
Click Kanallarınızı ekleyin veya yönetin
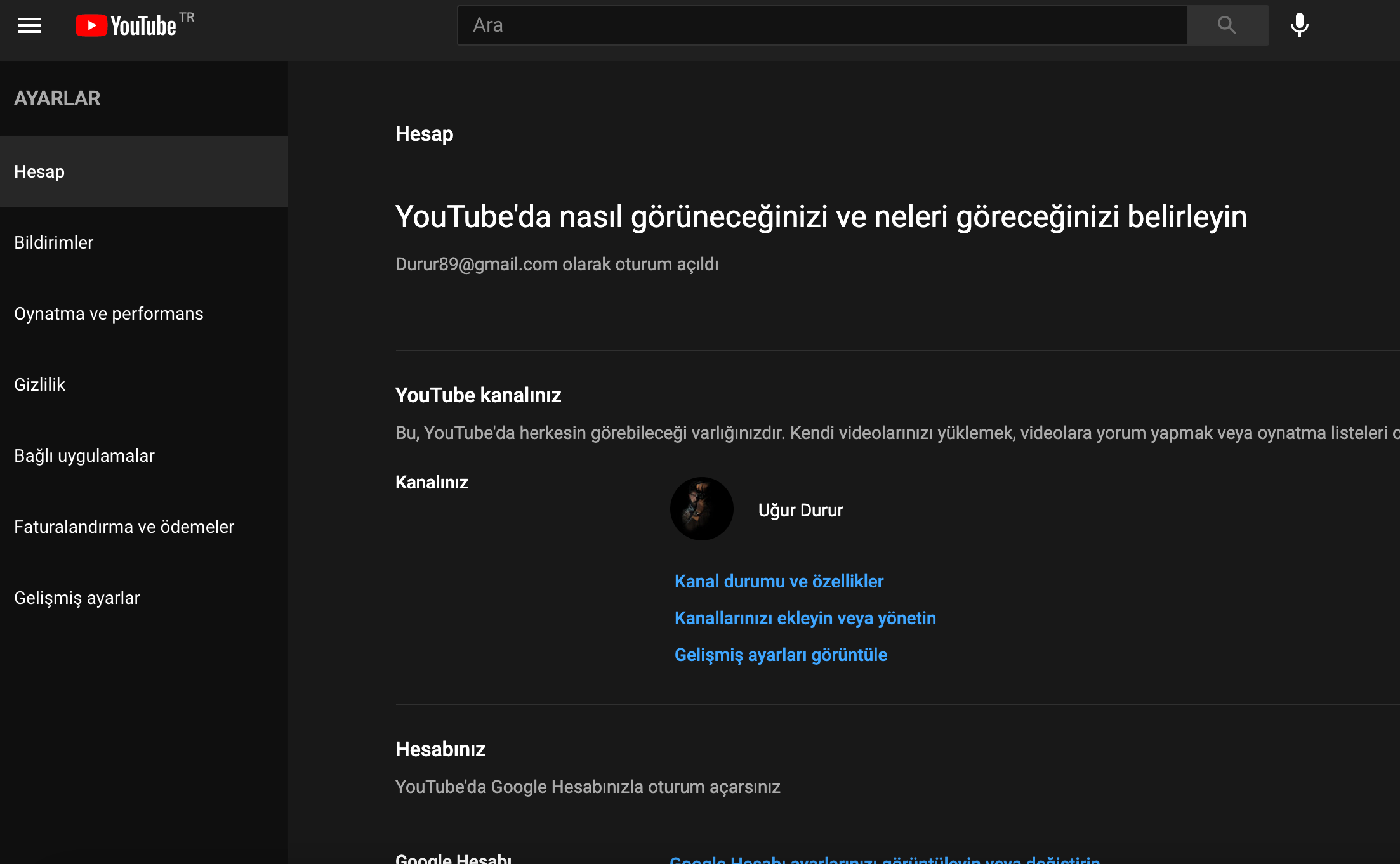[x=805, y=618]
